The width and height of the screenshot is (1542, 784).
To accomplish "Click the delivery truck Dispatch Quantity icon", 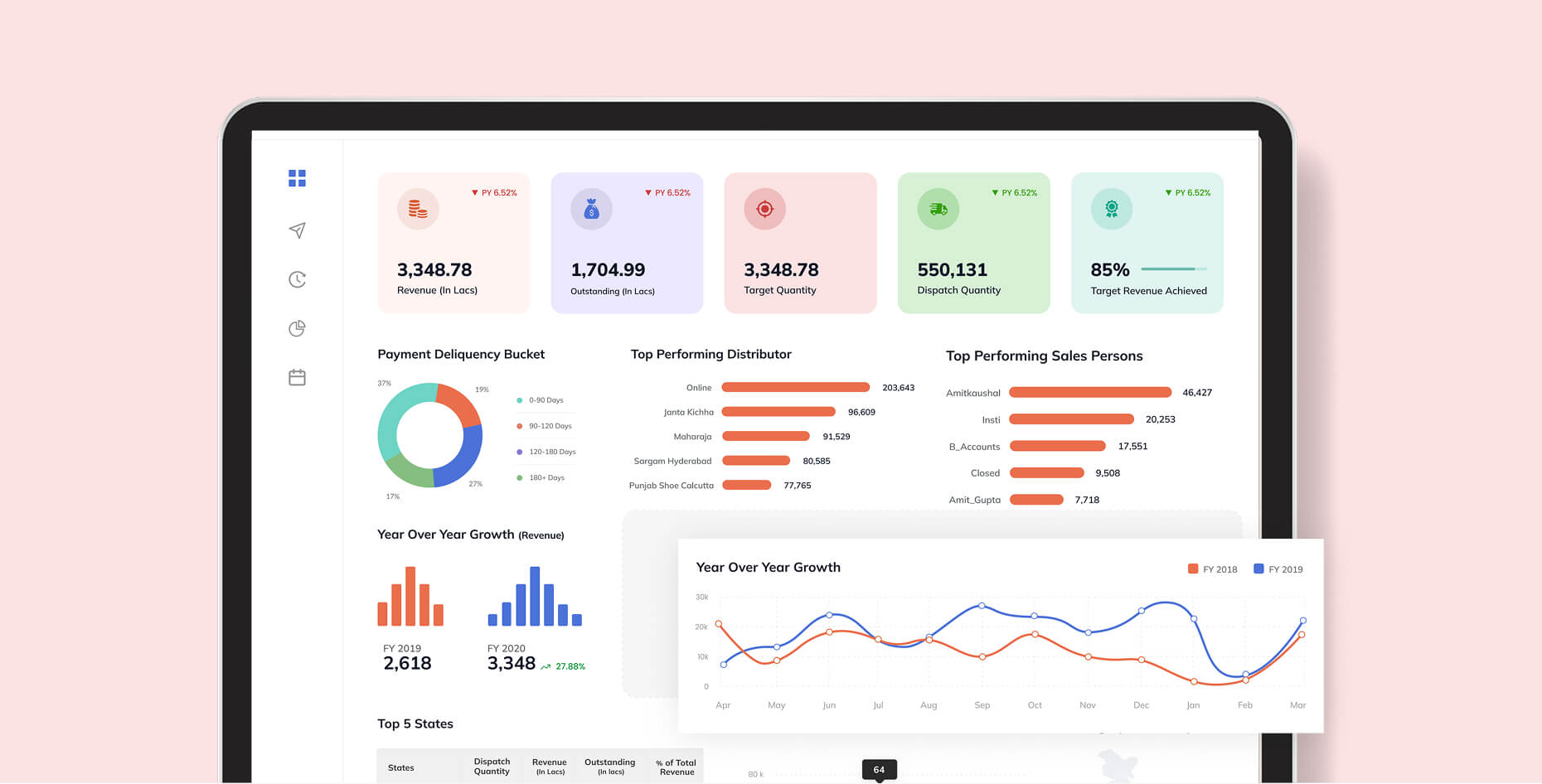I will pyautogui.click(x=938, y=209).
